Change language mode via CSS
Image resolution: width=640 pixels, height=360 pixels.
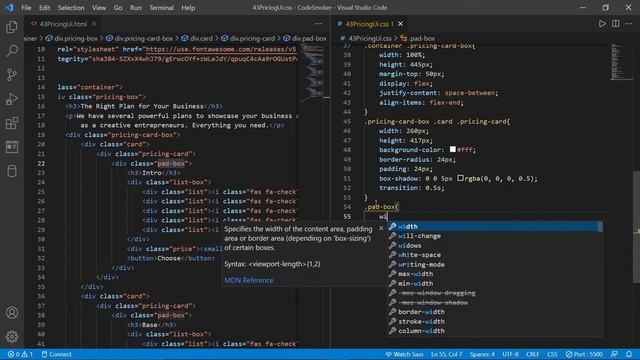pos(552,354)
